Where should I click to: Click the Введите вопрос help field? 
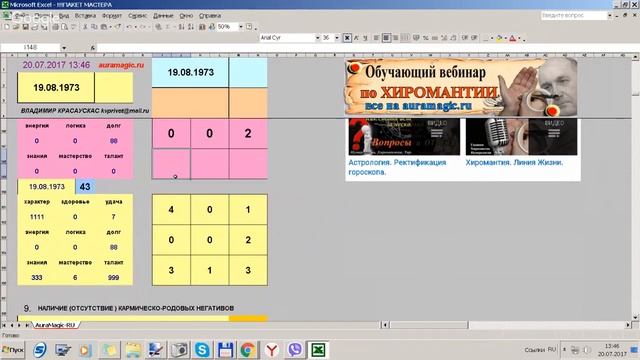(573, 16)
